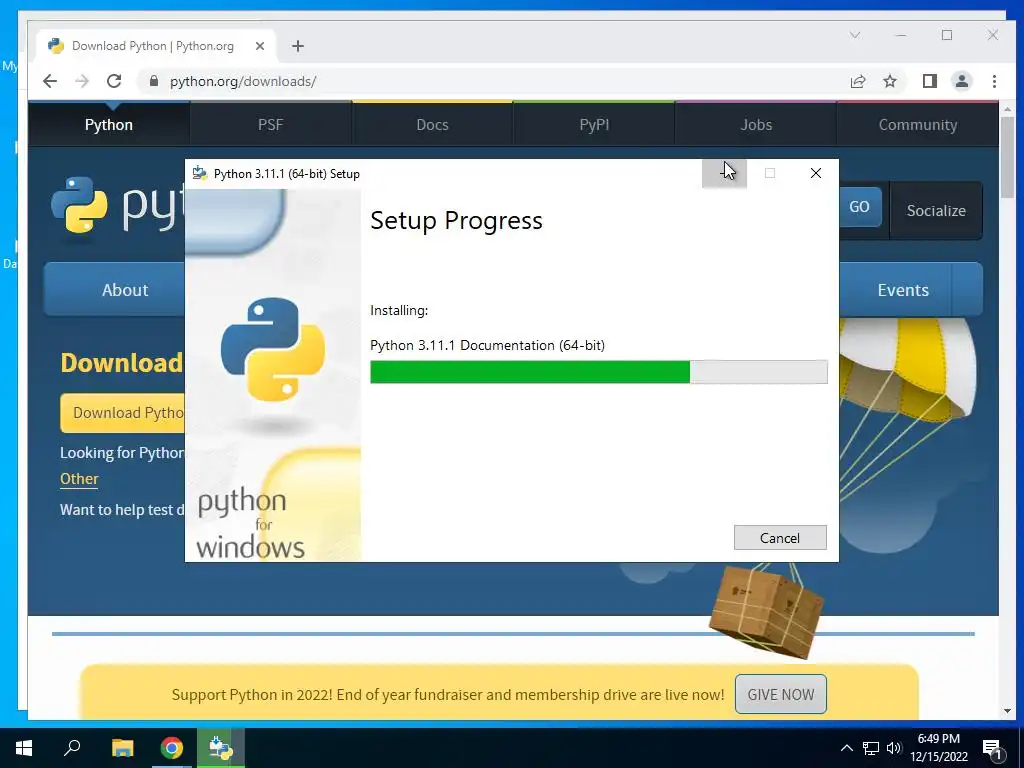This screenshot has height=768, width=1024.
Task: Follow the Other link
Action: coord(79,479)
